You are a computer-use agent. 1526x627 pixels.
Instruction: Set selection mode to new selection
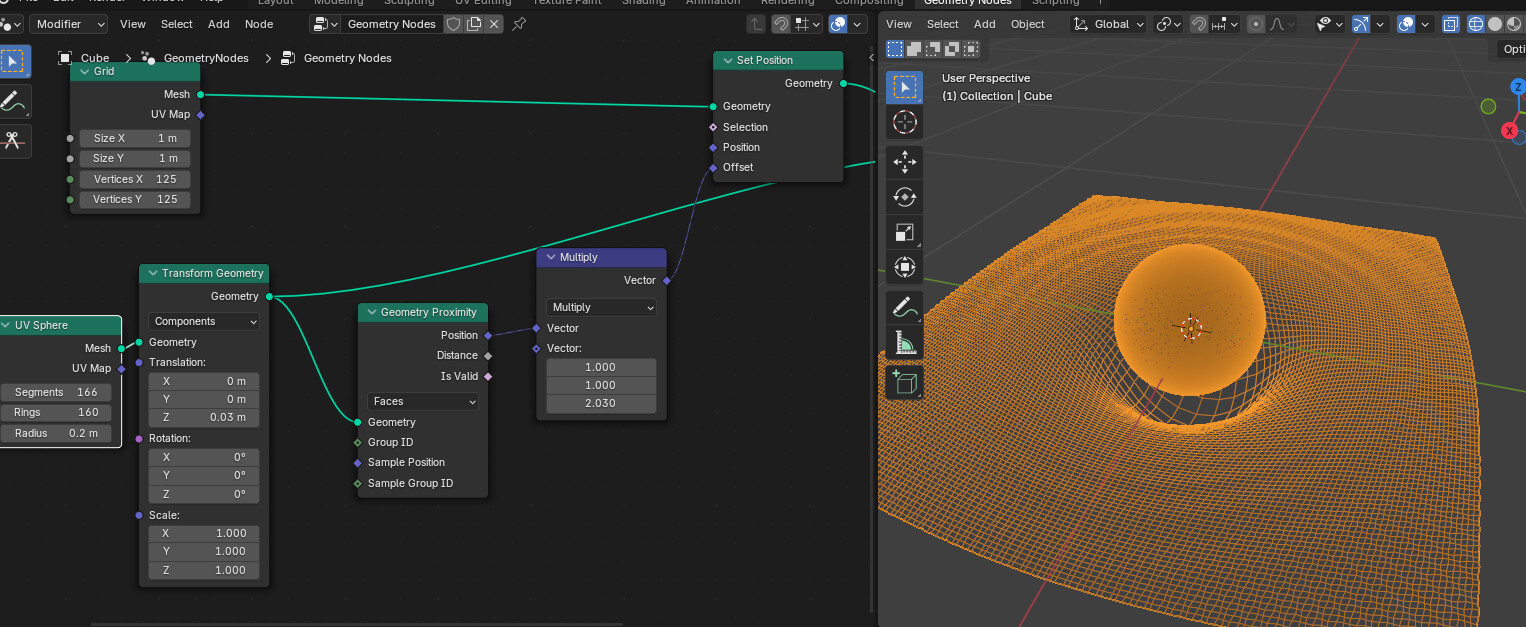click(895, 48)
